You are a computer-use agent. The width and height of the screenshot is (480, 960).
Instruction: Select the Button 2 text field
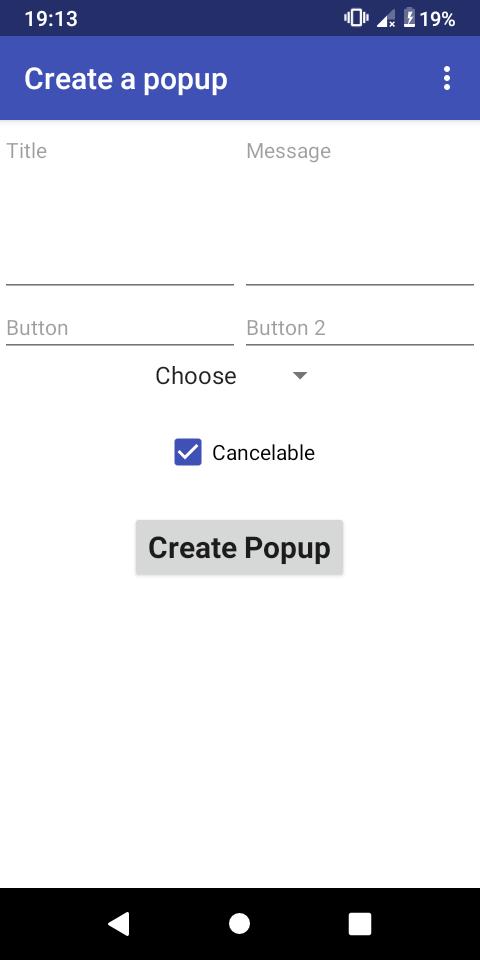tap(360, 328)
